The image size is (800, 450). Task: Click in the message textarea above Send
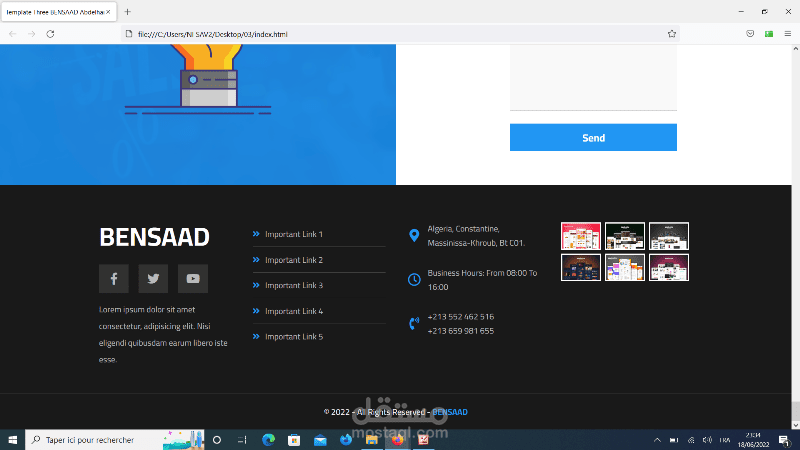coord(593,77)
